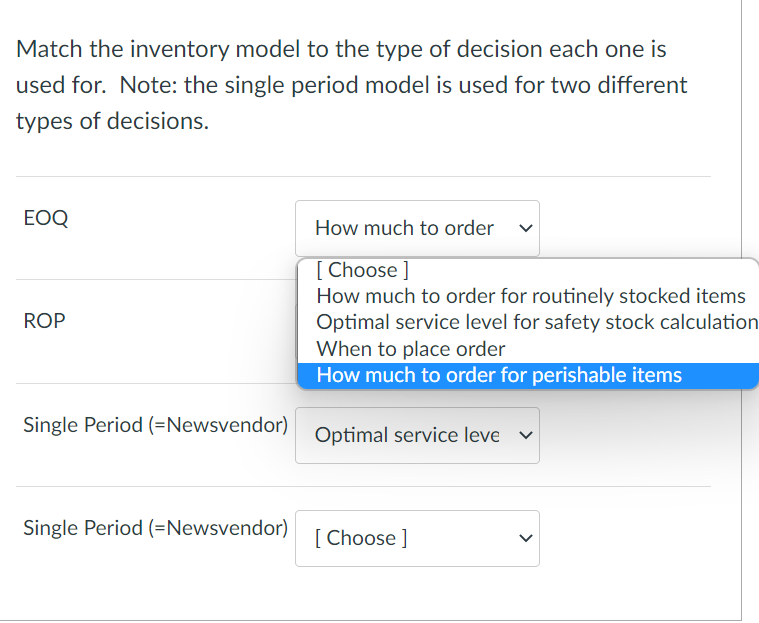The image size is (759, 623).
Task: Click chevron on the last Single Period dropdown
Action: click(523, 538)
